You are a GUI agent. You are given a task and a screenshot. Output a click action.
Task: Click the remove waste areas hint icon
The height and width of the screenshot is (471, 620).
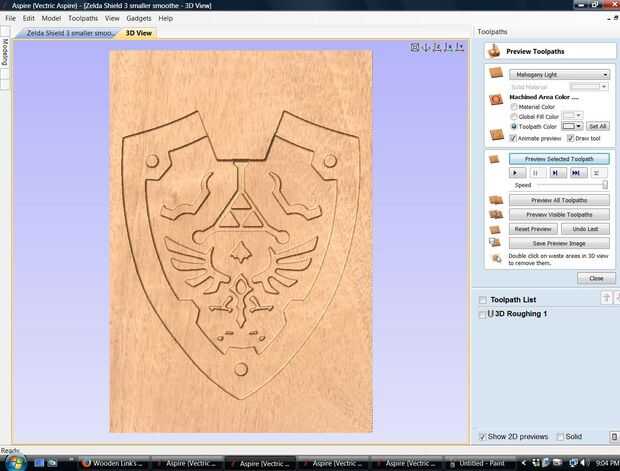(496, 259)
